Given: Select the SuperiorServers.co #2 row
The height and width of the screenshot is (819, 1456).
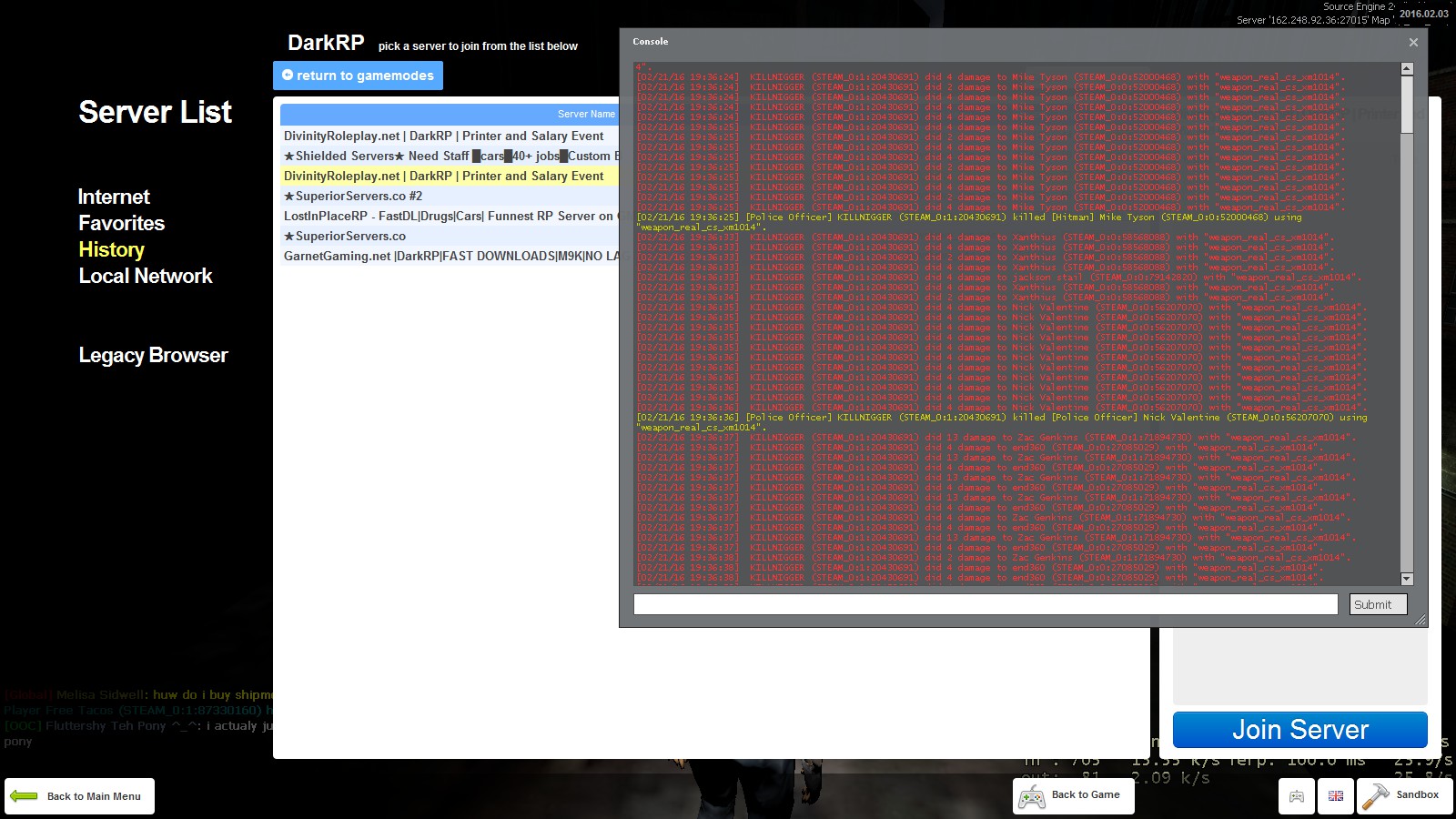Looking at the screenshot, I should (x=450, y=196).
